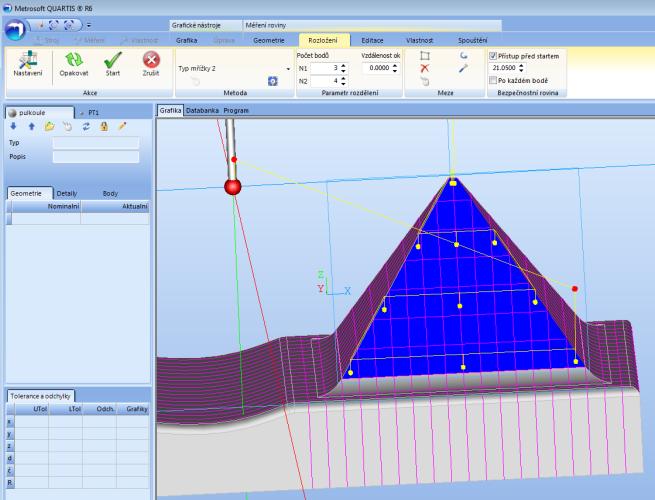Viewport: 655px width, 500px height.
Task: Click the N1 value field showing 3
Action: [325, 68]
